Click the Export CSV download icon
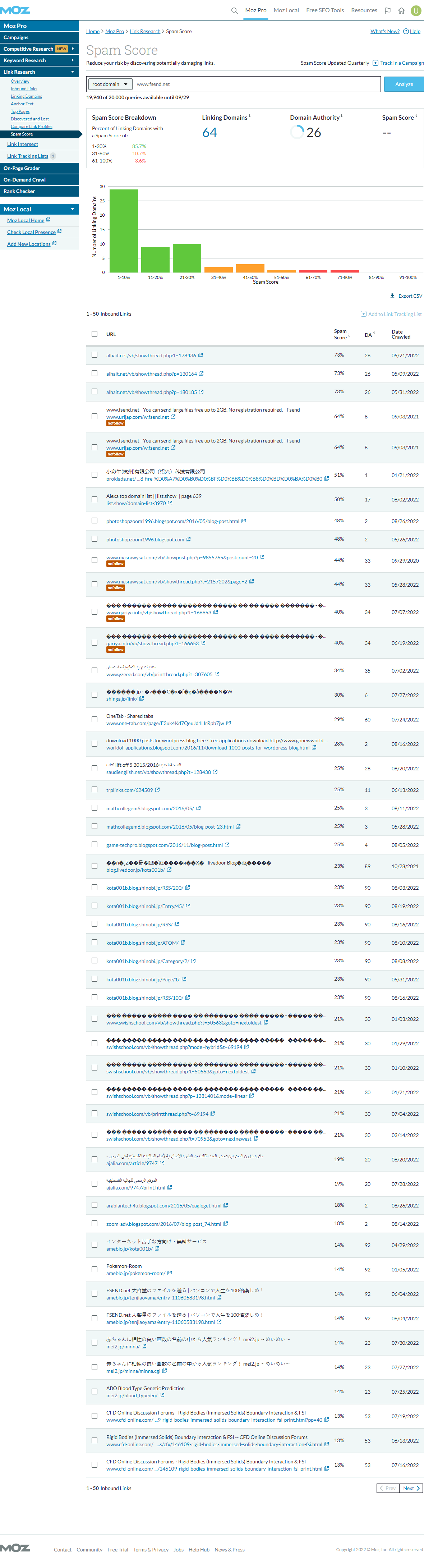424x1568 pixels. point(392,296)
